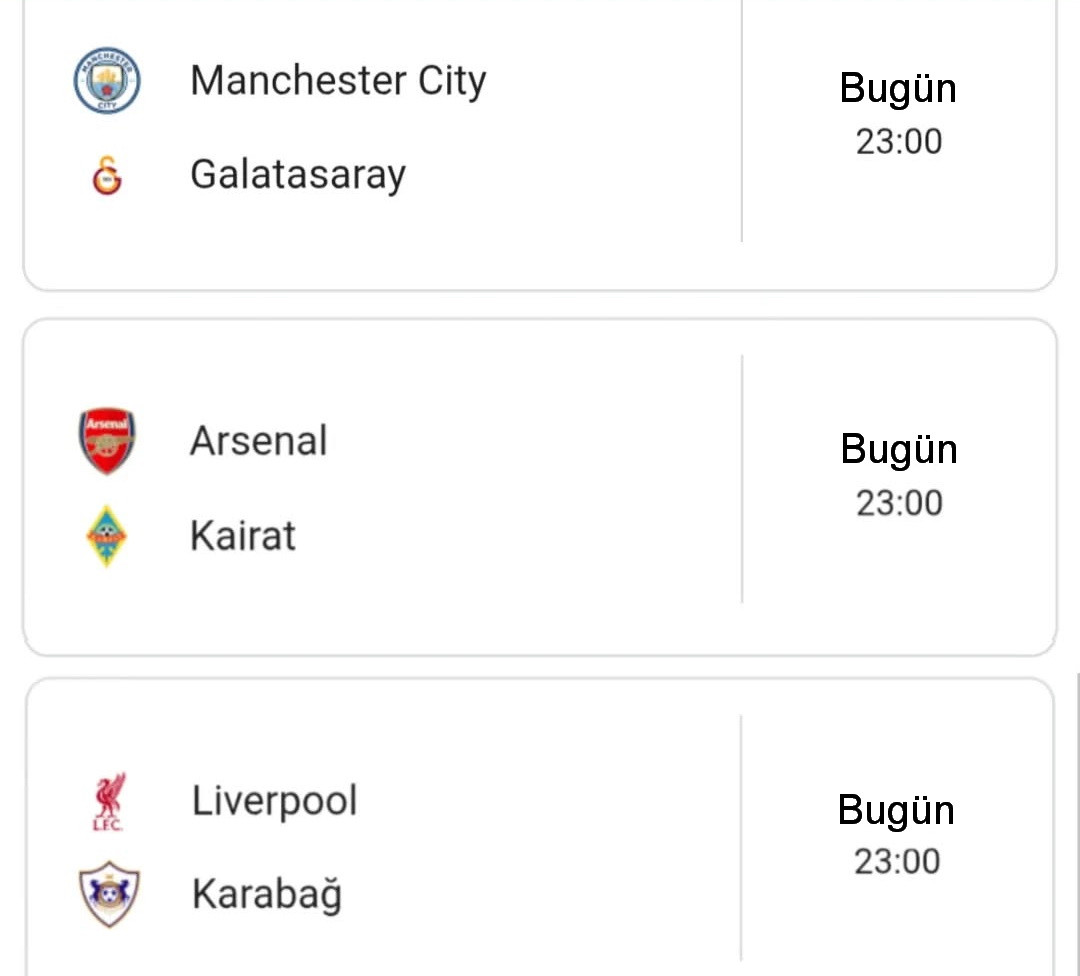The height and width of the screenshot is (976, 1080).
Task: Tap the Karabağ team name
Action: [267, 894]
